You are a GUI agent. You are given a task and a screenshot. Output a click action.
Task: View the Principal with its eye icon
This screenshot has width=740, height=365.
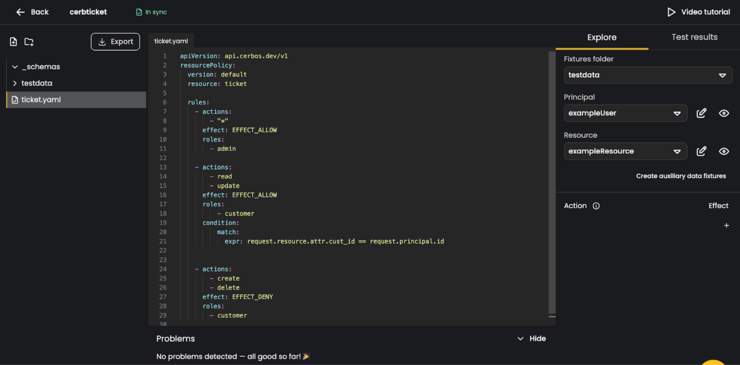[x=724, y=113]
